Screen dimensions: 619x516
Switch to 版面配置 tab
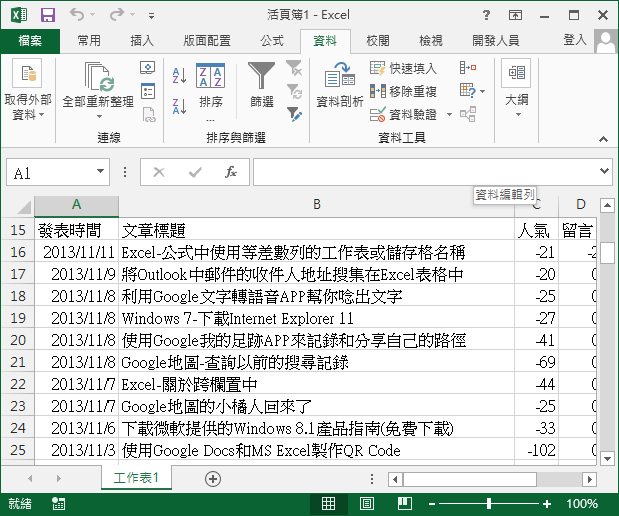tap(207, 41)
